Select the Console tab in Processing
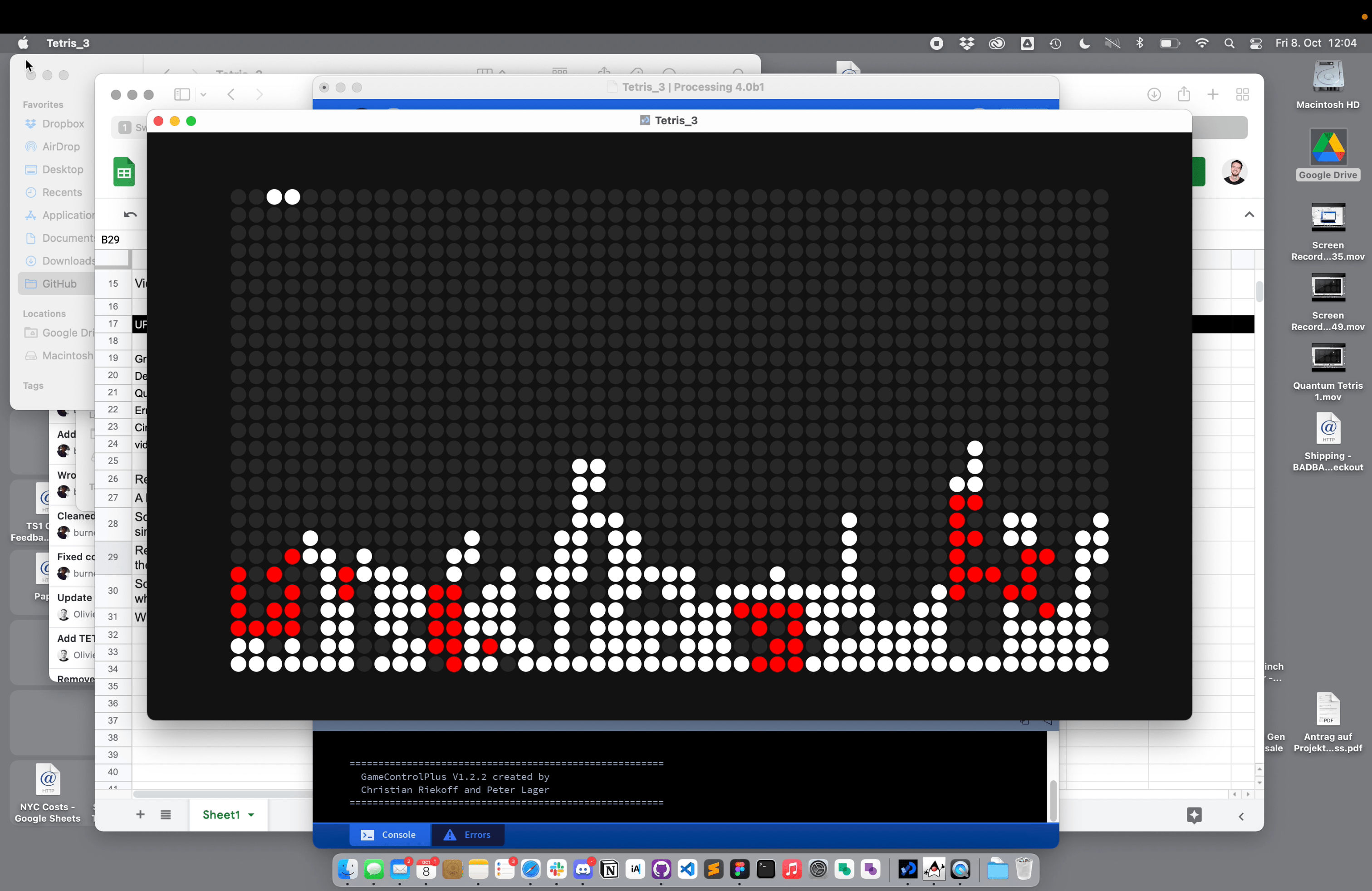 pyautogui.click(x=389, y=835)
